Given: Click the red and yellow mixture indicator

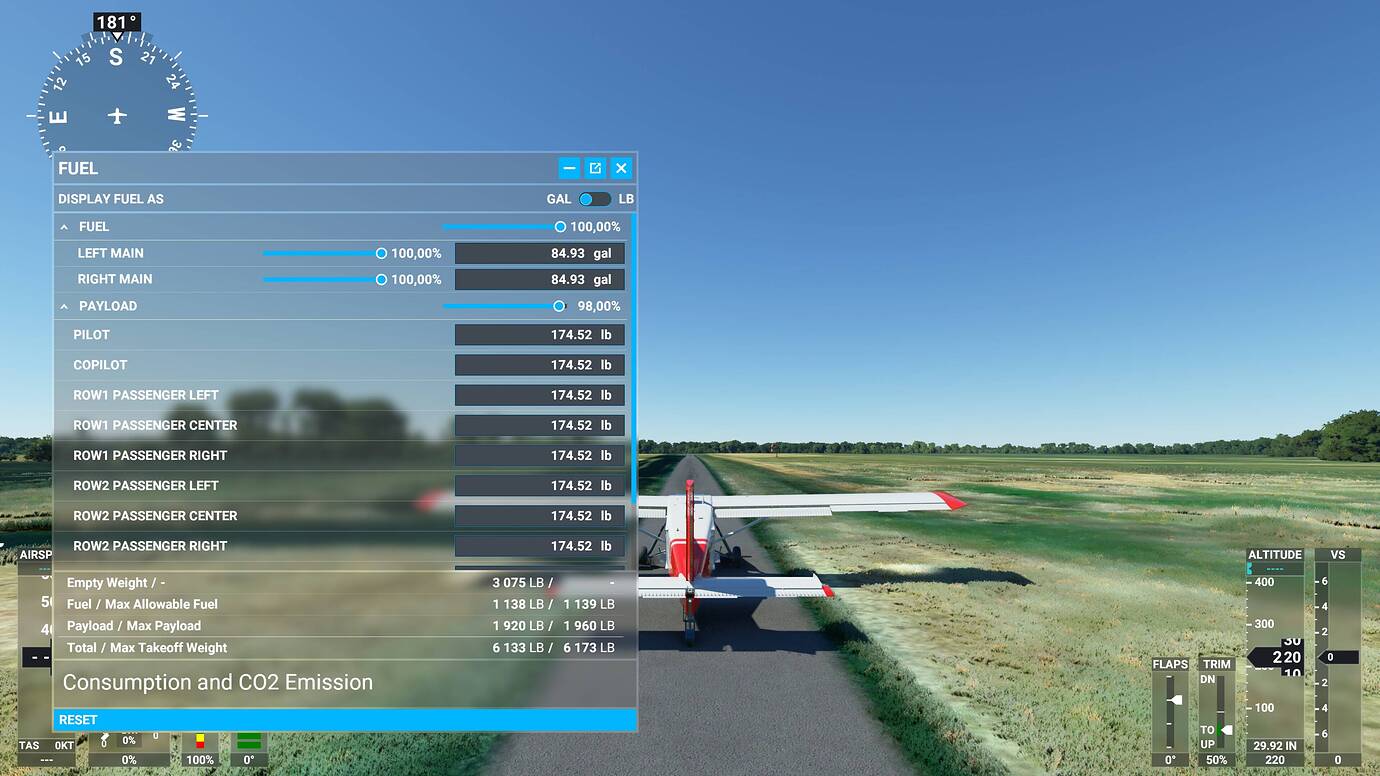Looking at the screenshot, I should tap(200, 741).
